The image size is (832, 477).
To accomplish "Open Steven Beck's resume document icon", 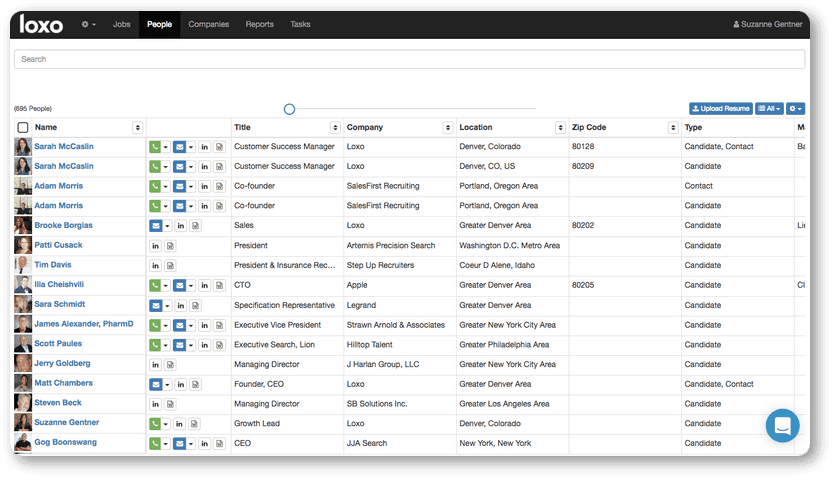I will click(170, 404).
